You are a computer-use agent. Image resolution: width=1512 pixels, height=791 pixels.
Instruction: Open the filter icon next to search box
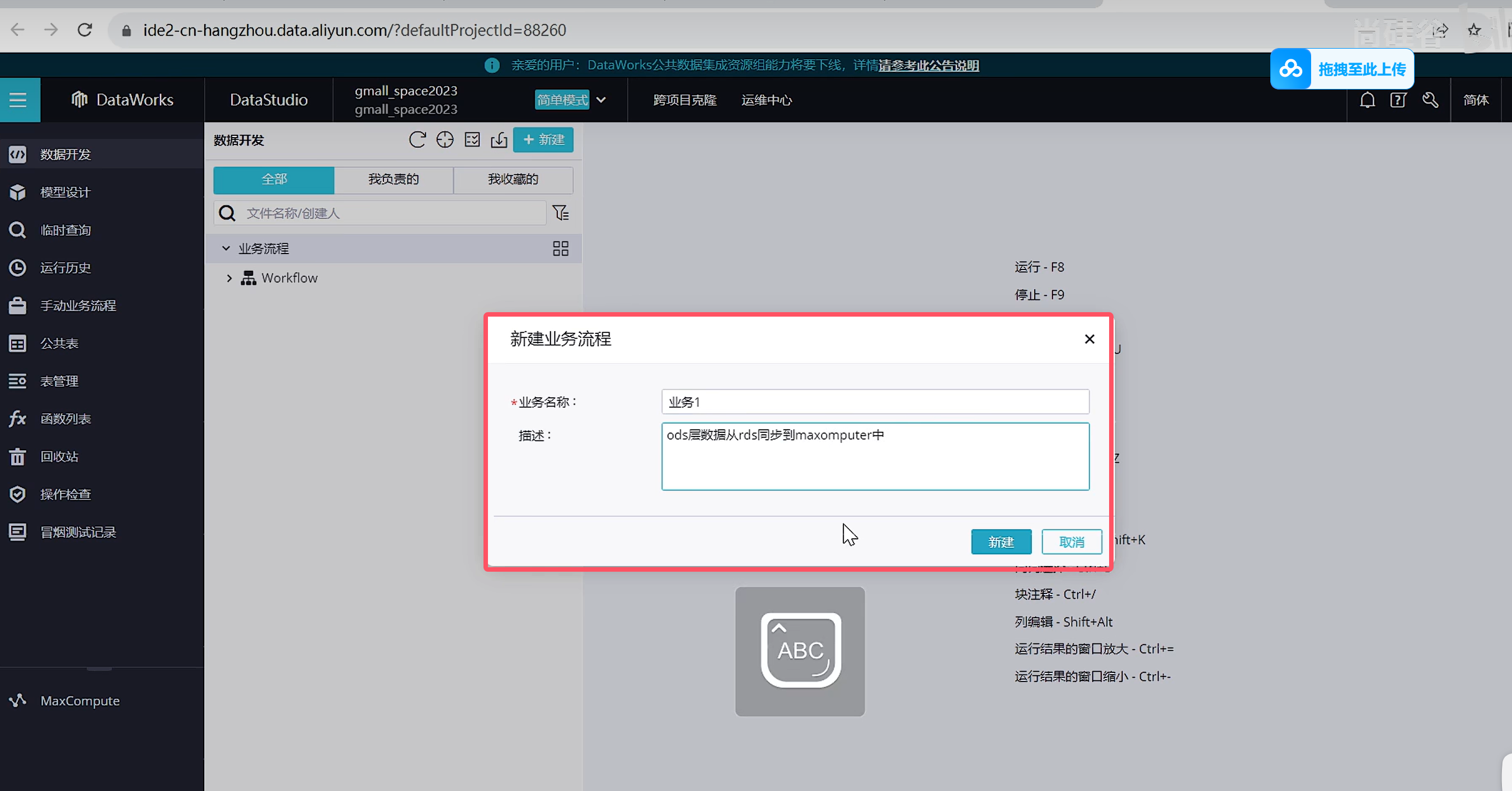561,213
